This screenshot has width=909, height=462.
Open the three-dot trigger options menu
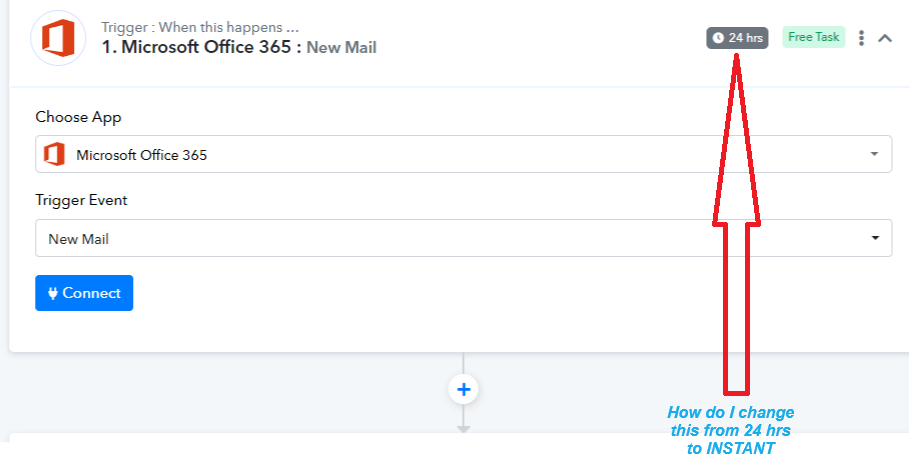tap(861, 38)
